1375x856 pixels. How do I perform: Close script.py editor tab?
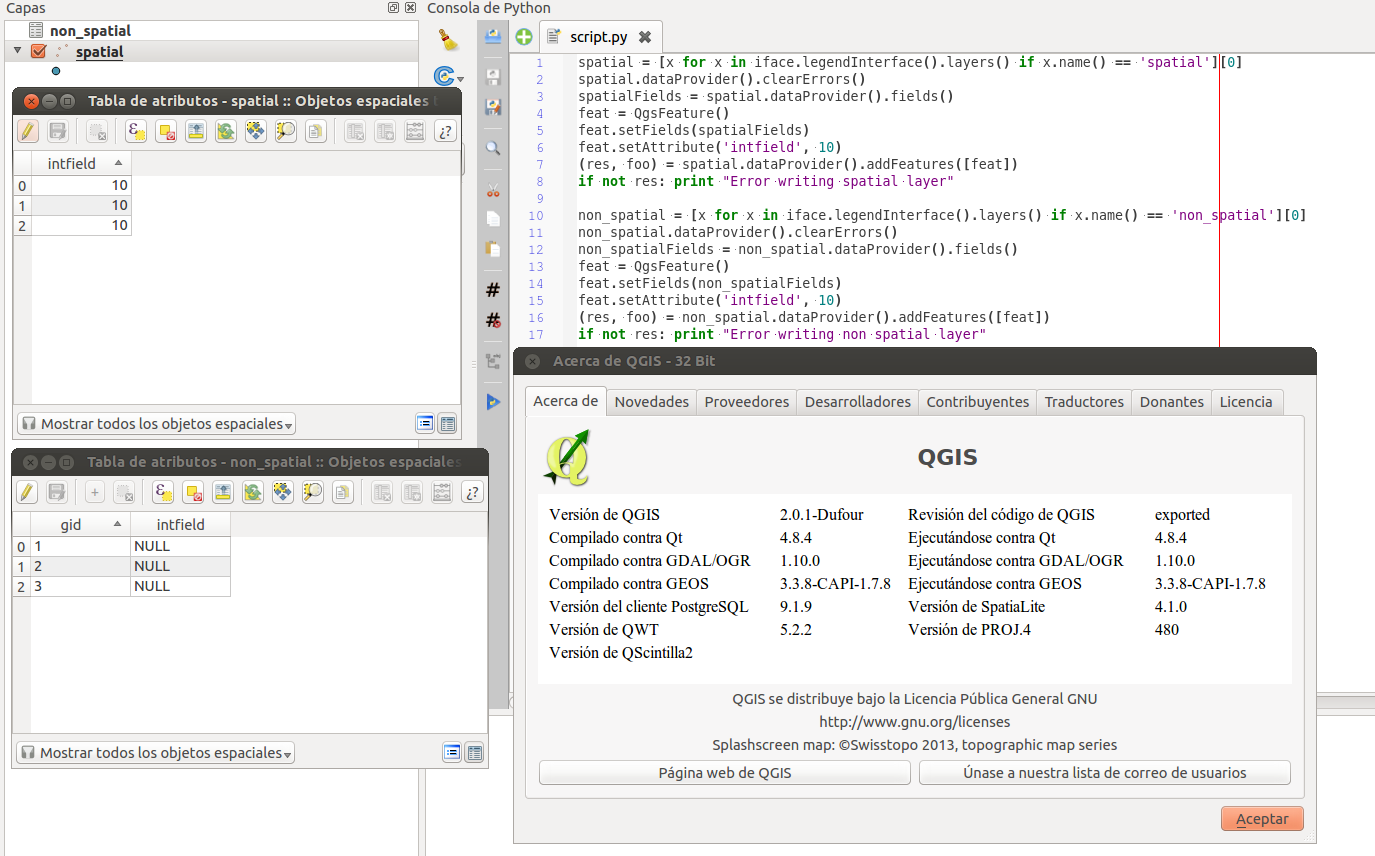point(645,37)
